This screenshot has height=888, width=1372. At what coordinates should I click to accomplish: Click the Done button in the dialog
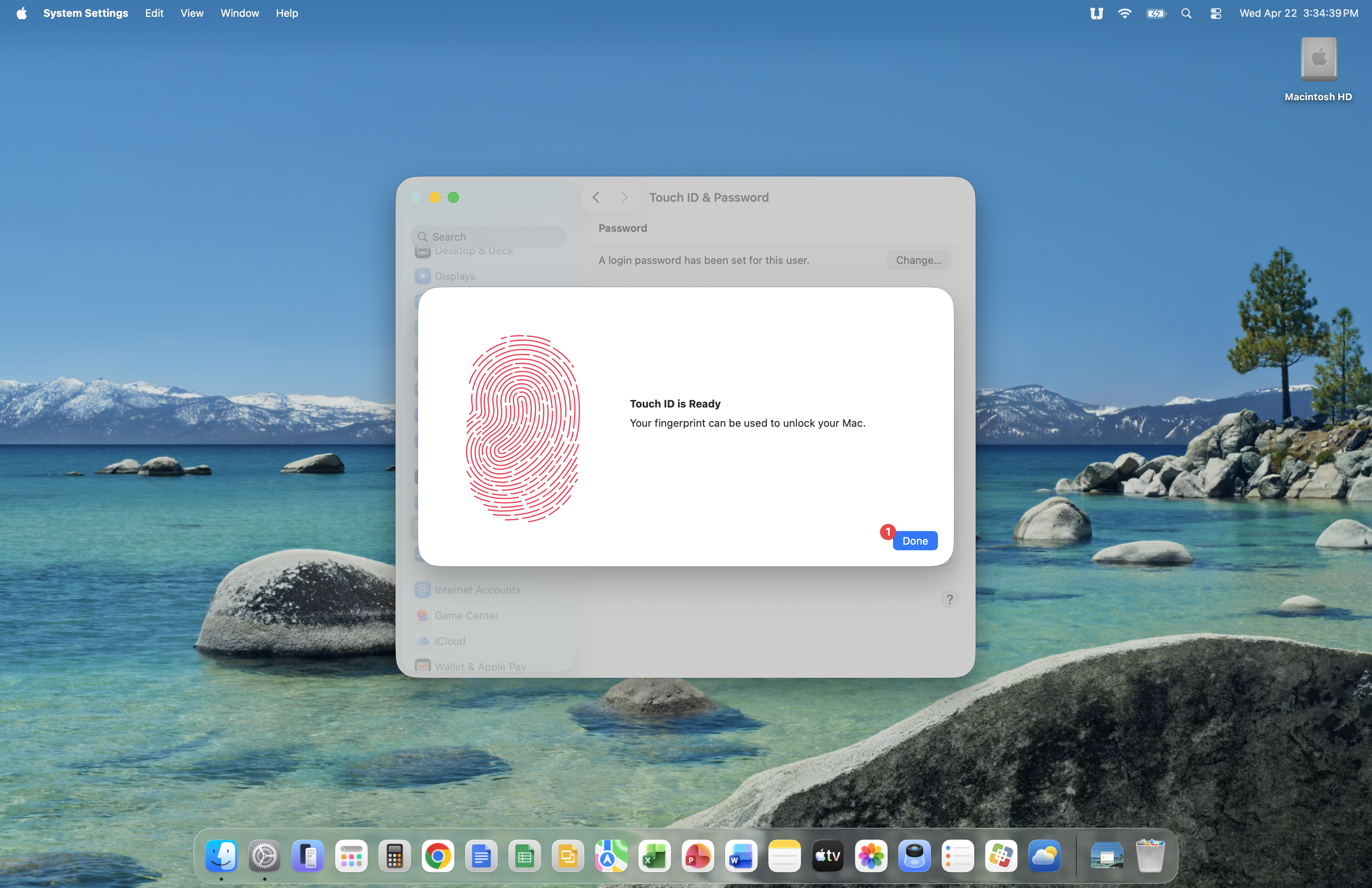(915, 541)
